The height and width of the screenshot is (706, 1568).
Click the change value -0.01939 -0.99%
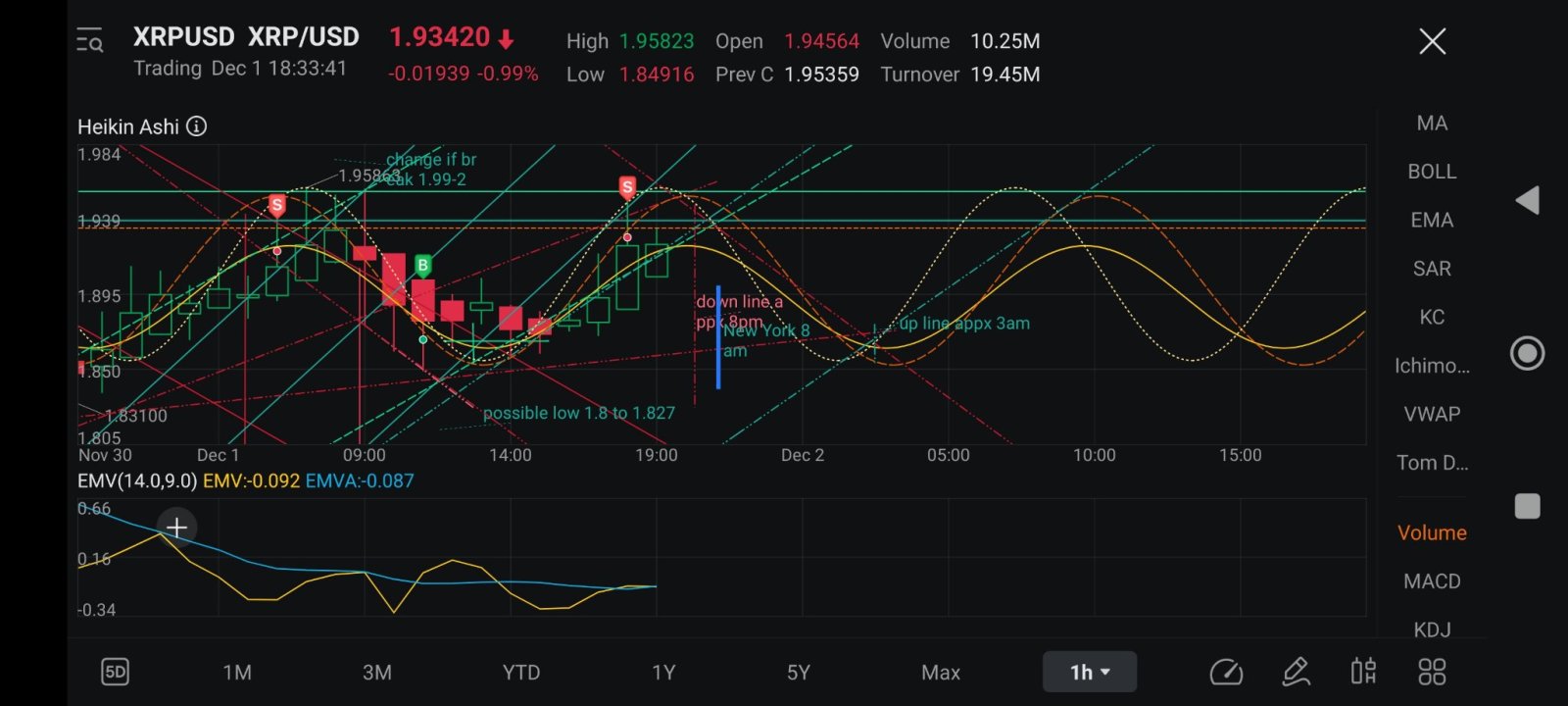coord(464,75)
